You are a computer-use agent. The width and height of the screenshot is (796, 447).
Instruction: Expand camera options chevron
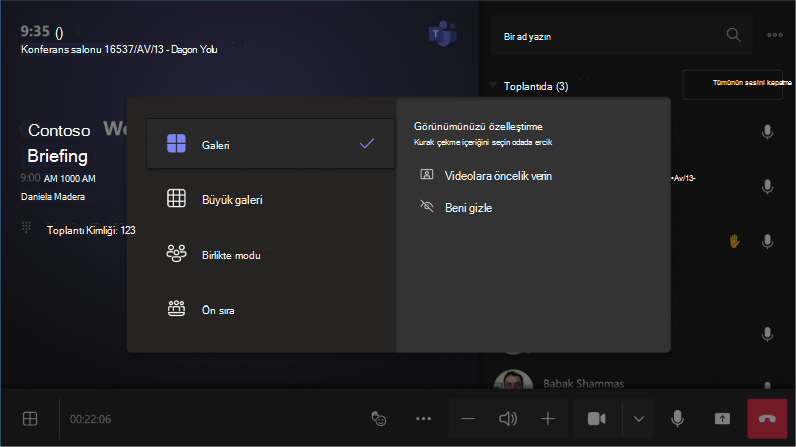coord(639,419)
